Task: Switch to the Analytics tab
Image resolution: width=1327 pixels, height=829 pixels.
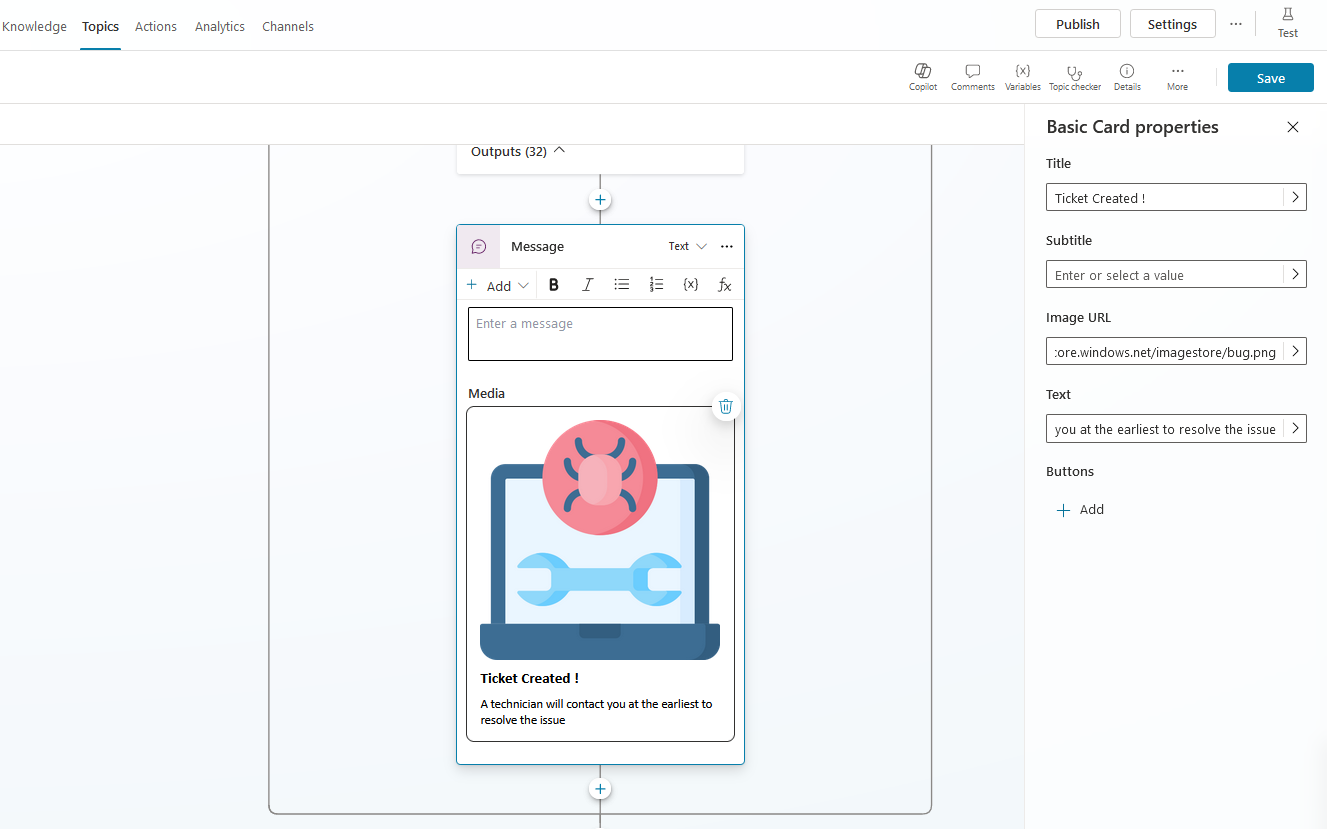Action: pyautogui.click(x=219, y=26)
